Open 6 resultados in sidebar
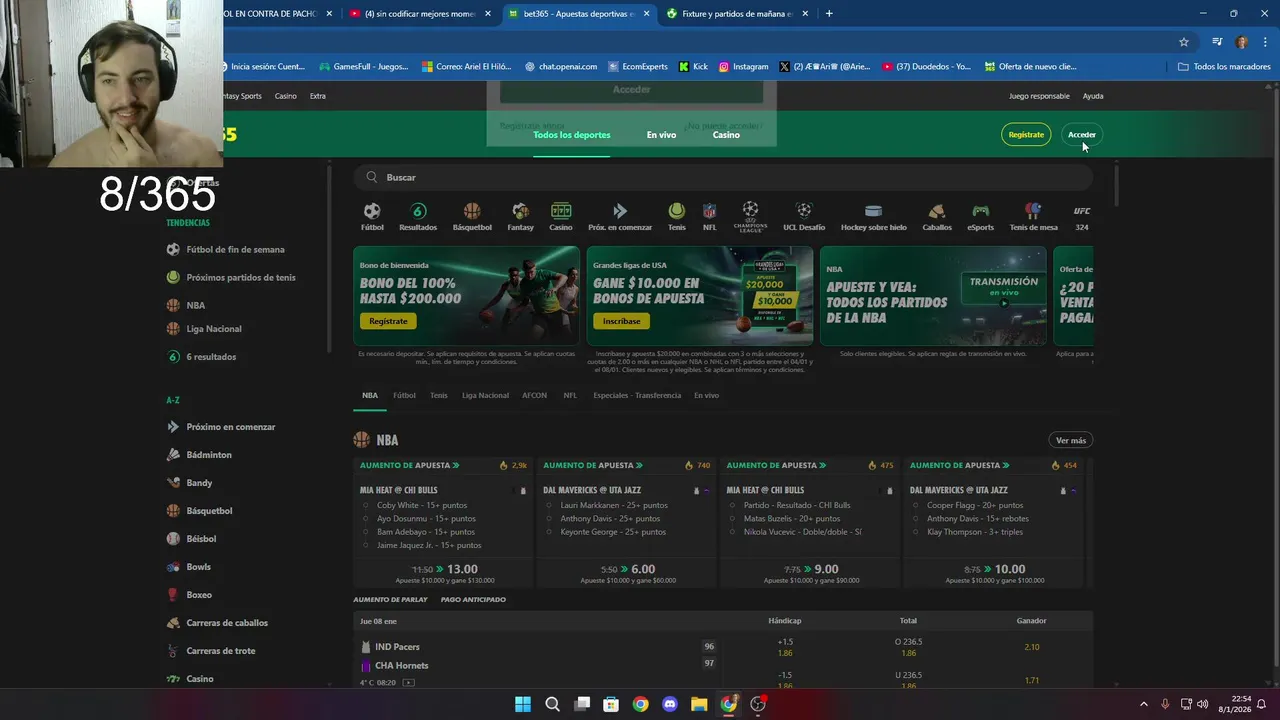 (x=211, y=357)
